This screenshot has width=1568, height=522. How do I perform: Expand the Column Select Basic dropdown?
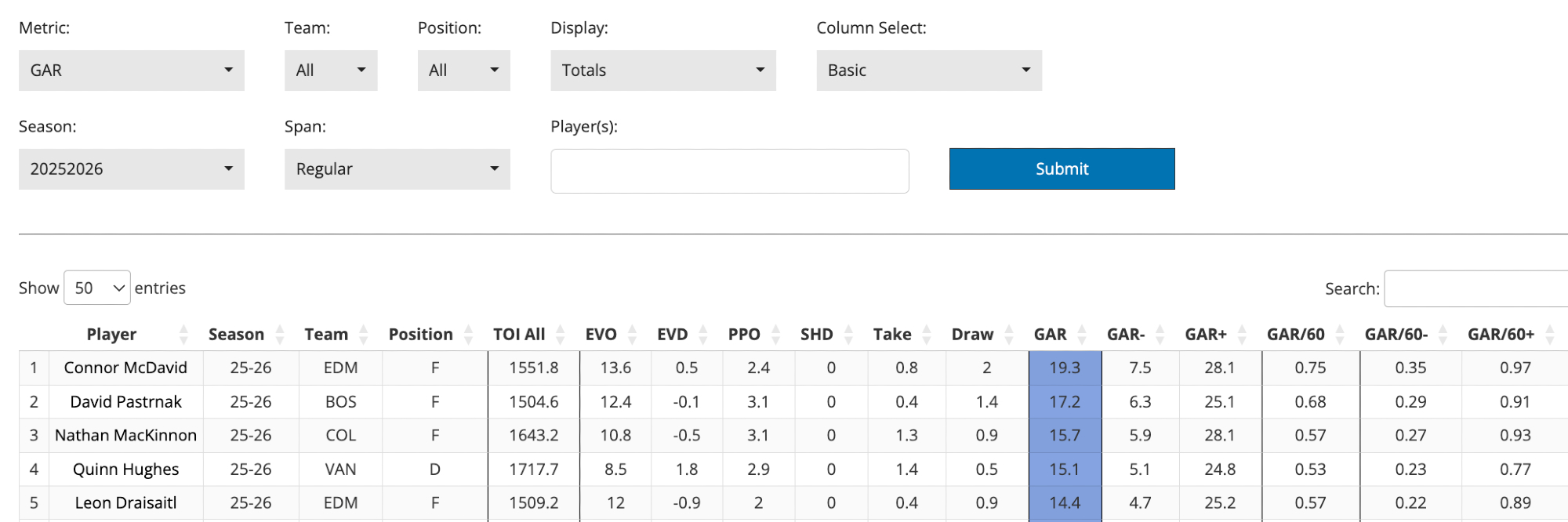point(928,71)
